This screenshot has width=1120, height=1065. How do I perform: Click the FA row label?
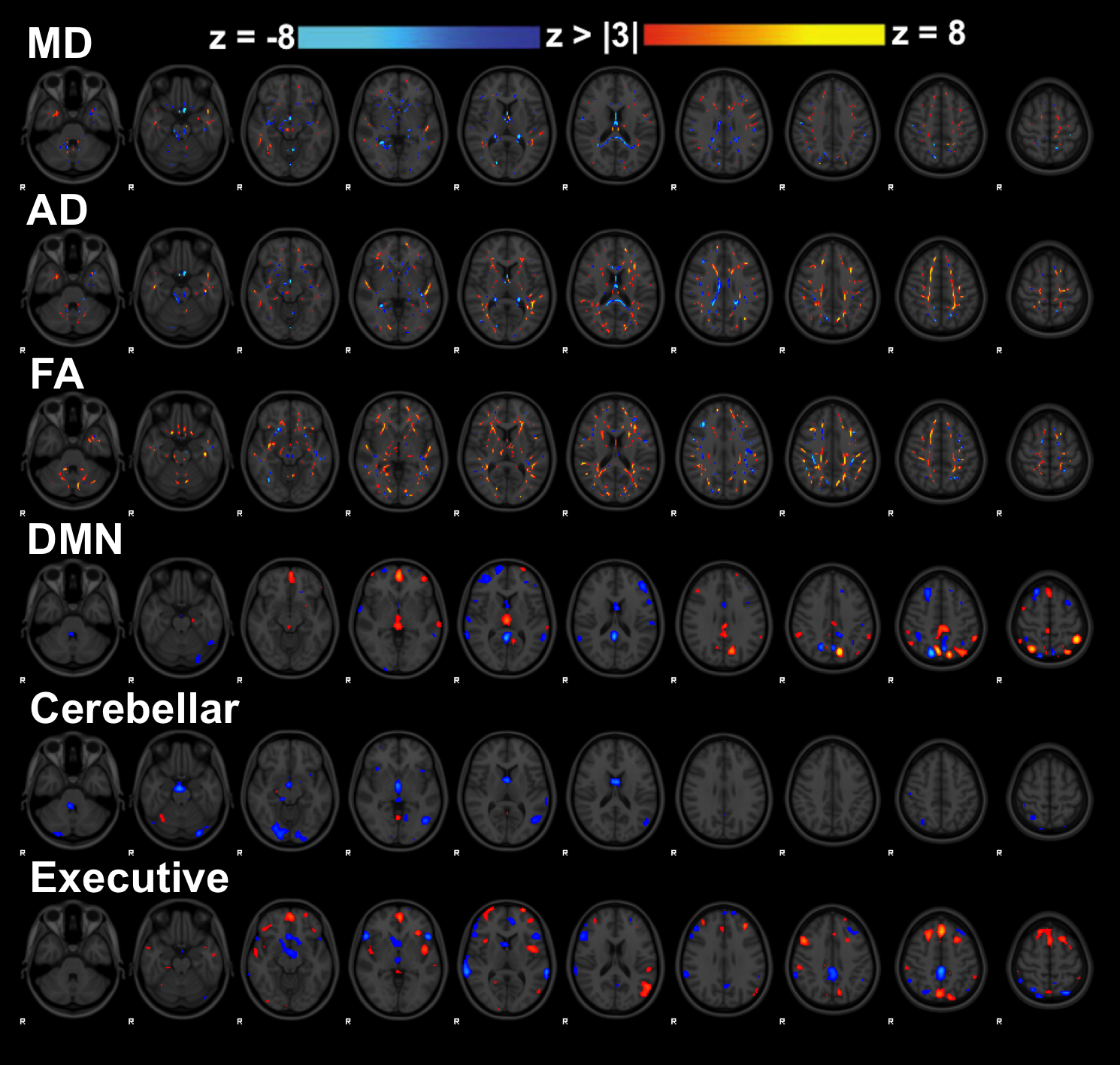[56, 374]
